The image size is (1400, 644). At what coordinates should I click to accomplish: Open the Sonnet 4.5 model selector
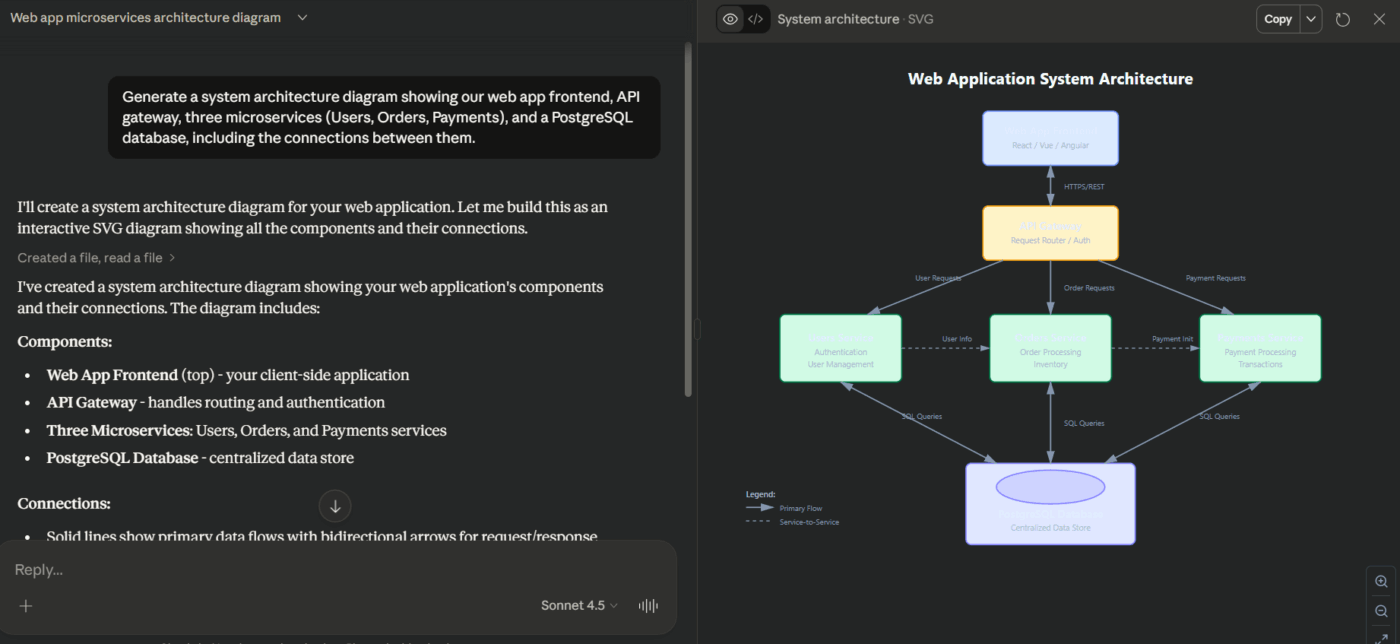(x=579, y=605)
